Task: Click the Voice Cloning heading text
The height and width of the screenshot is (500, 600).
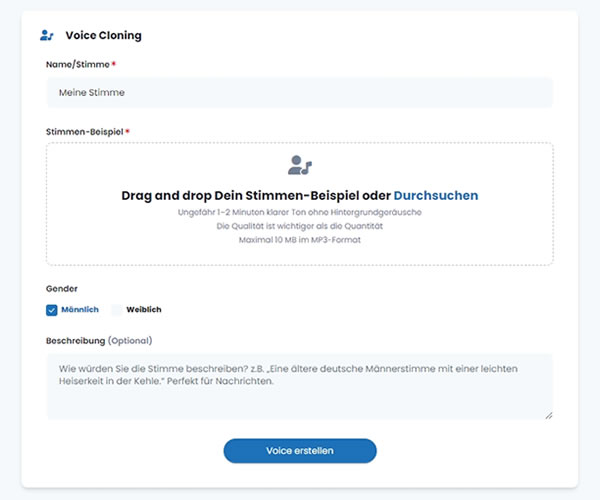Action: (103, 35)
